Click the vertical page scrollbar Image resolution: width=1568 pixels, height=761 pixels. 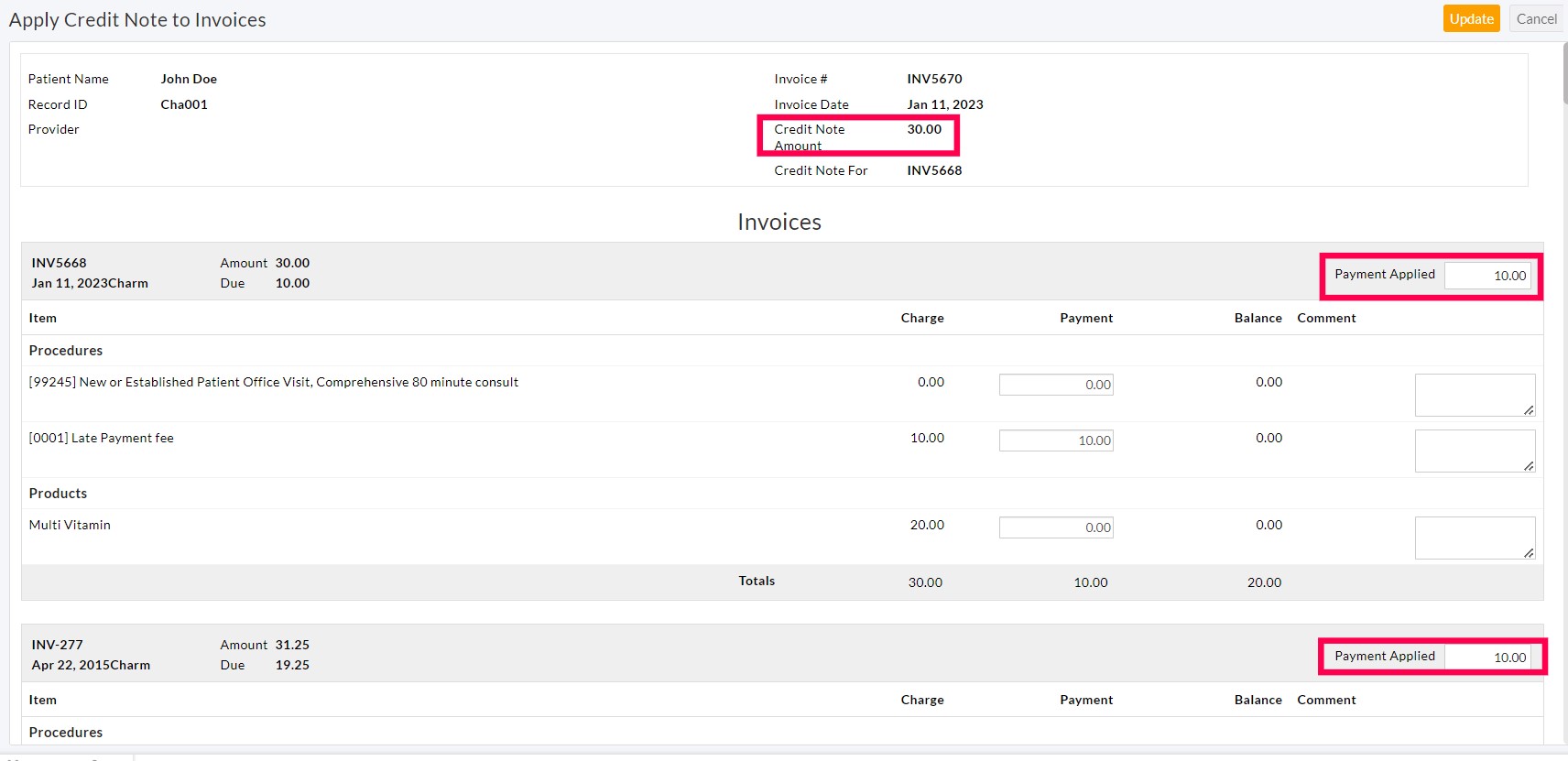point(1563,73)
